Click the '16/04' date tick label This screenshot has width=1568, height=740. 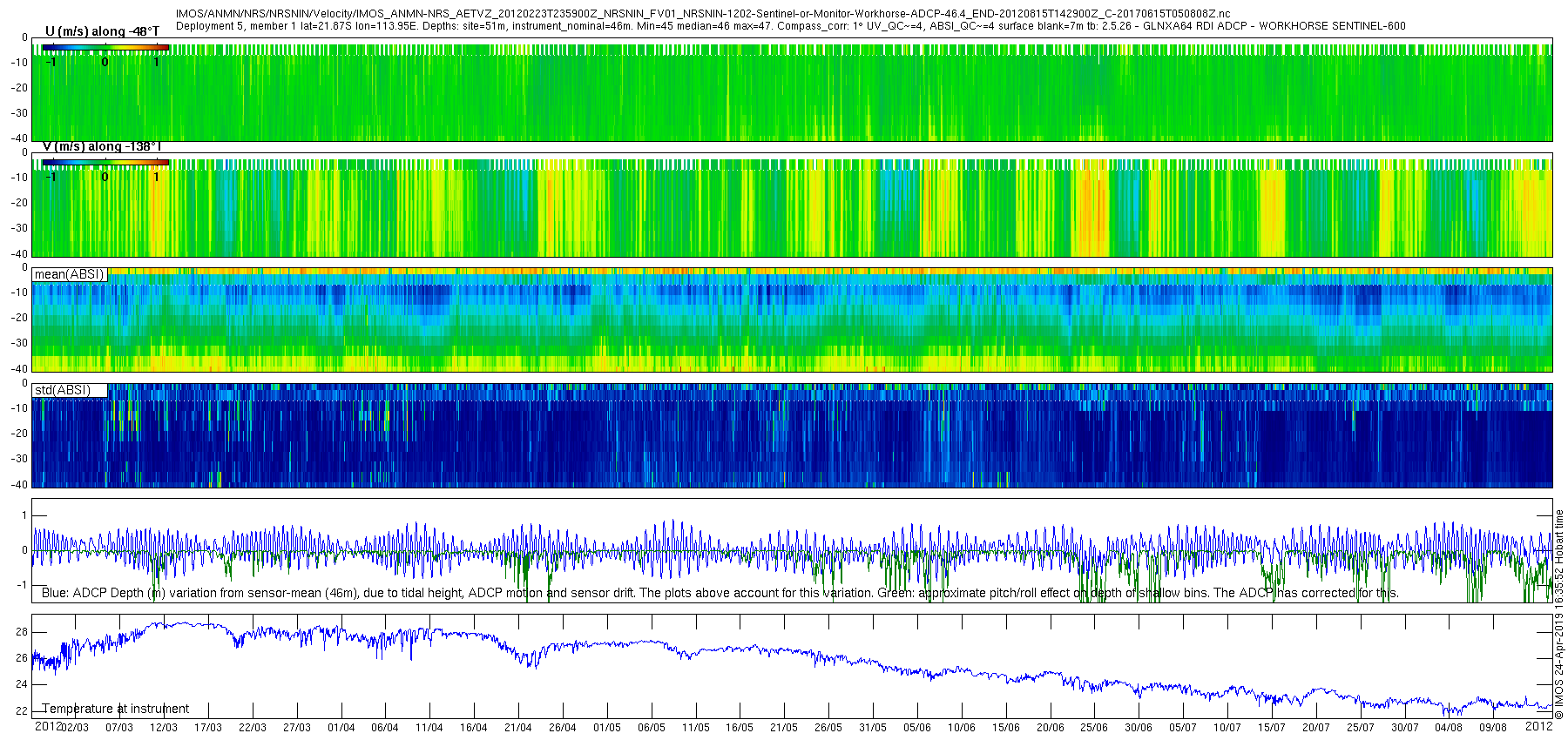(x=474, y=728)
